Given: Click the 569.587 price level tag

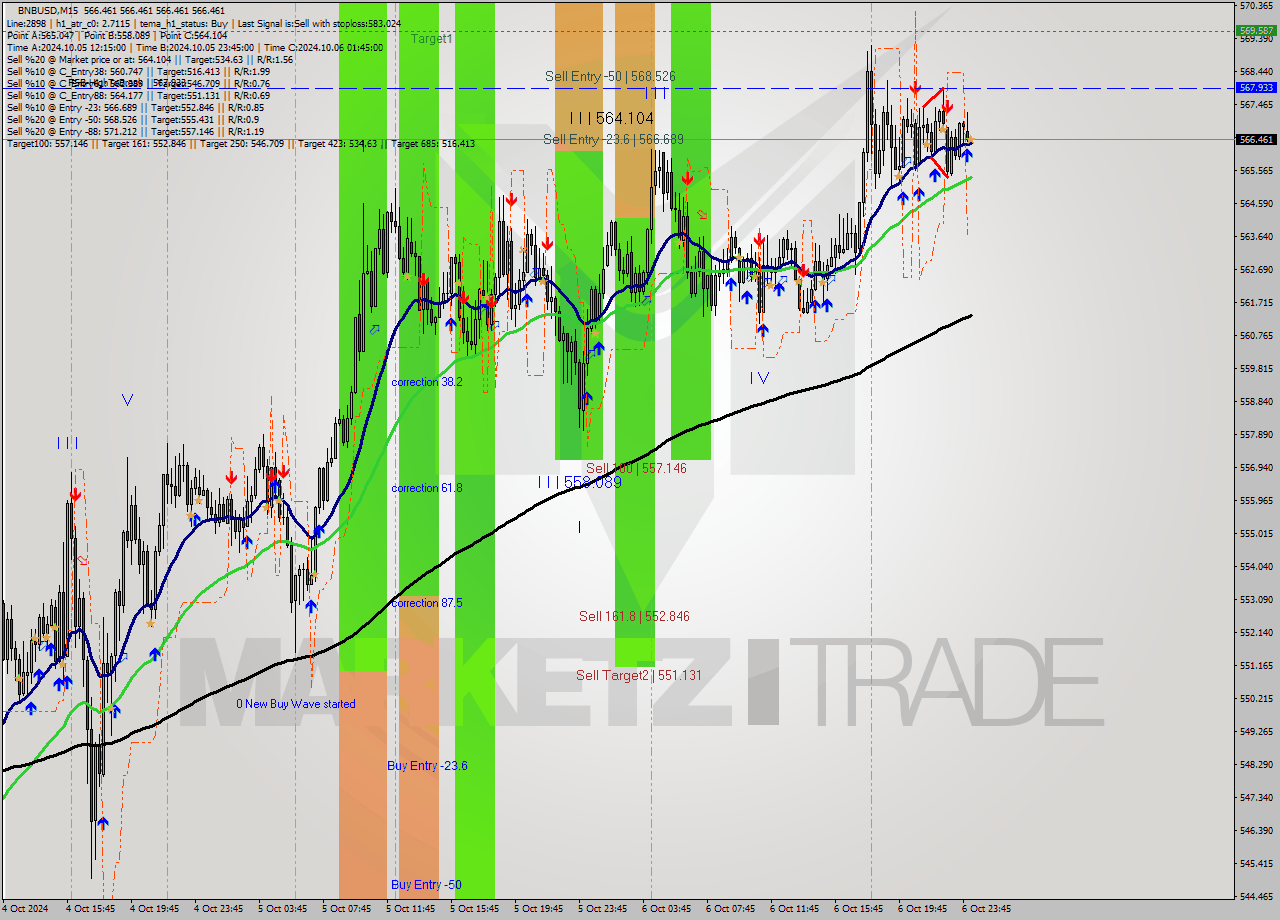Looking at the screenshot, I should click(x=1256, y=30).
